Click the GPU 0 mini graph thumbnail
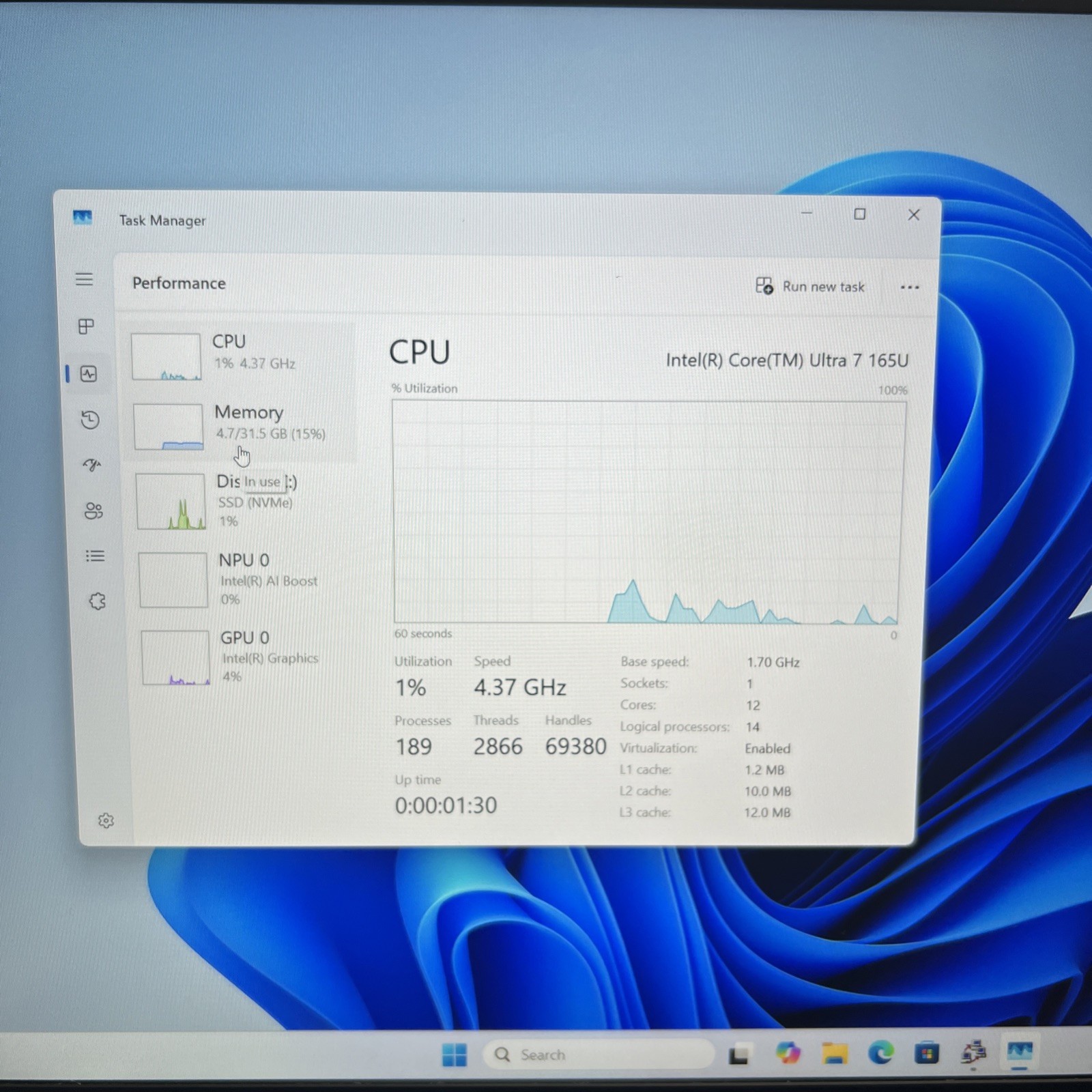This screenshot has width=1092, height=1092. tap(175, 657)
